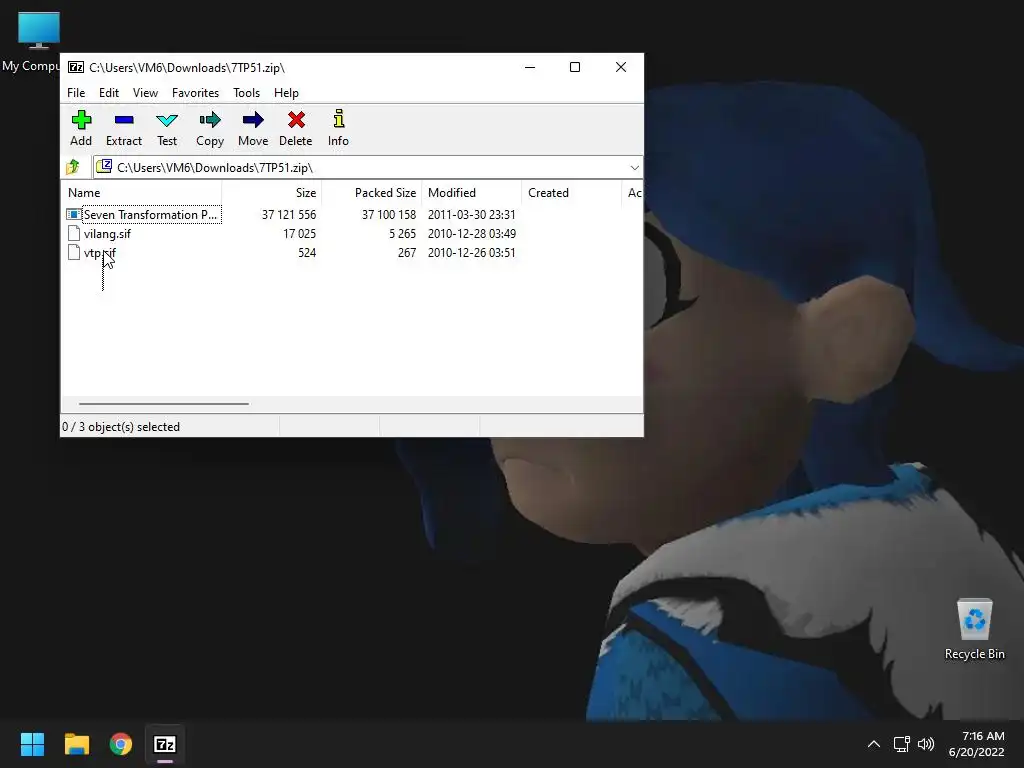Image resolution: width=1024 pixels, height=768 pixels.
Task: Click the red Delete icon
Action: [x=296, y=120]
